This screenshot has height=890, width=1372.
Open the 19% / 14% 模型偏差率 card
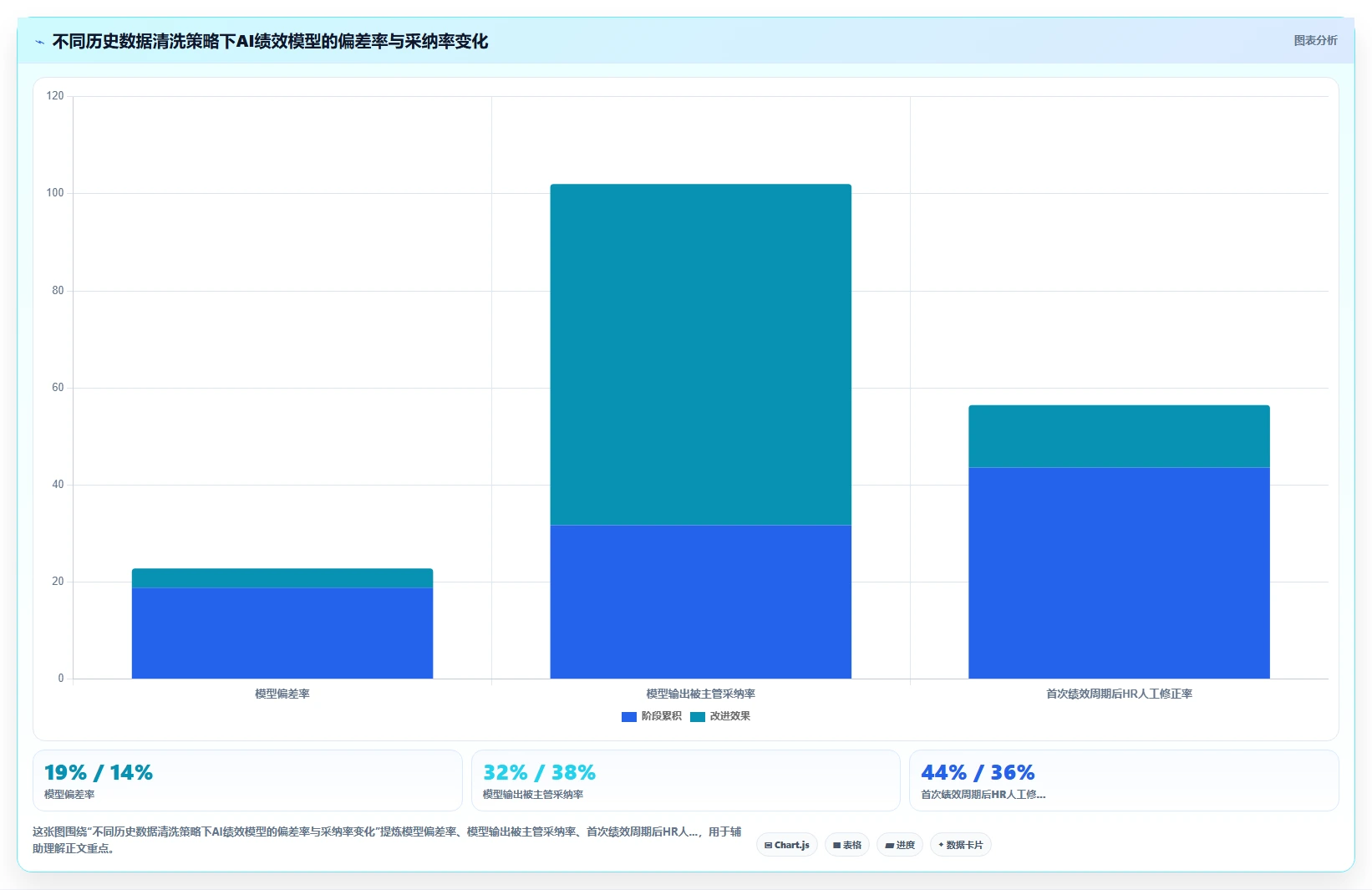click(x=247, y=781)
